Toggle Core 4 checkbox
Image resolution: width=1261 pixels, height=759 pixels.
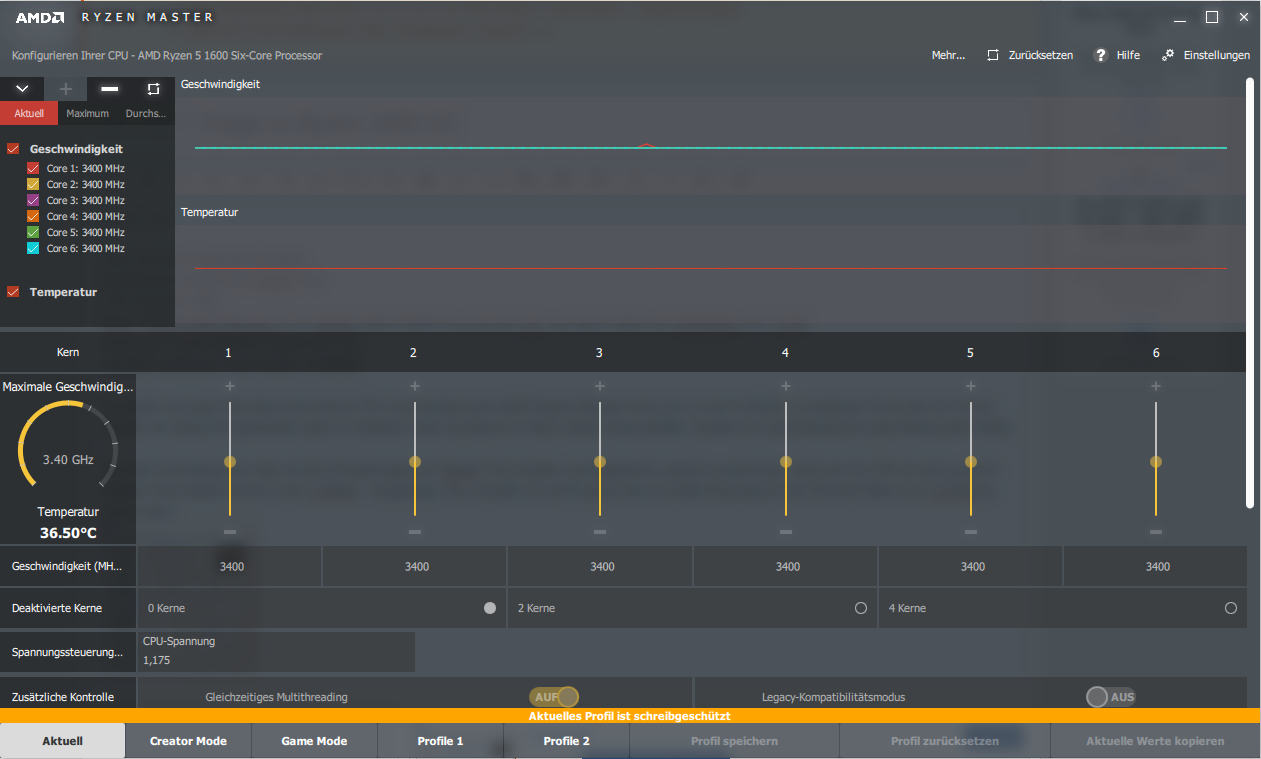pos(33,216)
